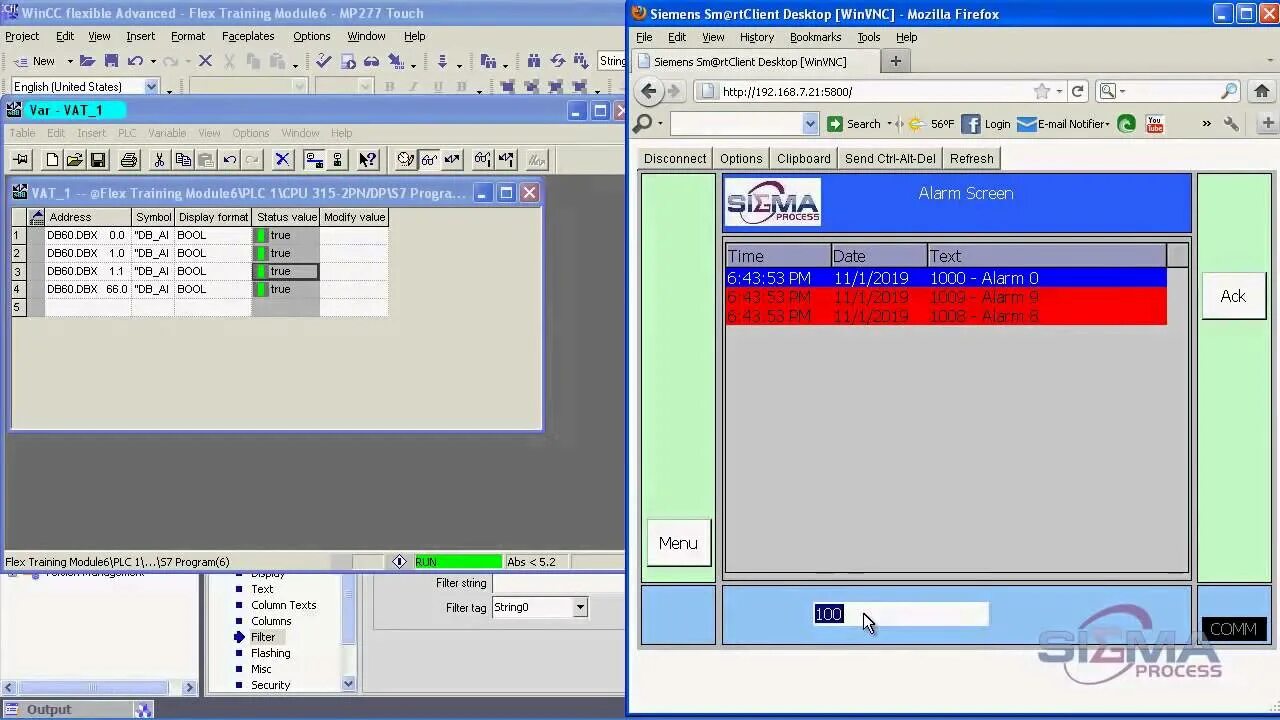Click Undo arrow in WinCC flexible toolbar
1280x720 pixels.
coord(135,61)
